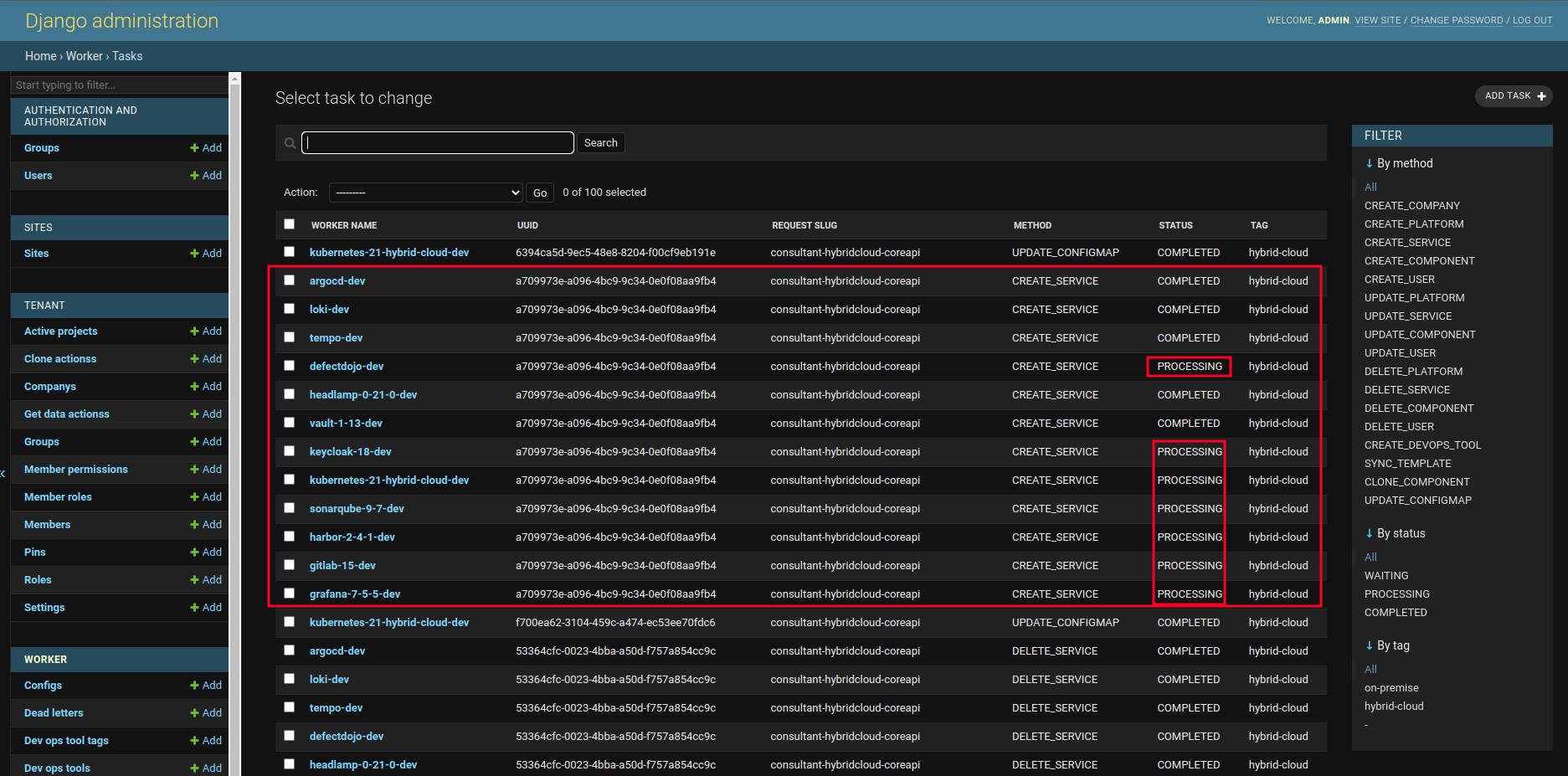
Task: Select the keycloak-18-dev row checkbox
Action: point(290,451)
